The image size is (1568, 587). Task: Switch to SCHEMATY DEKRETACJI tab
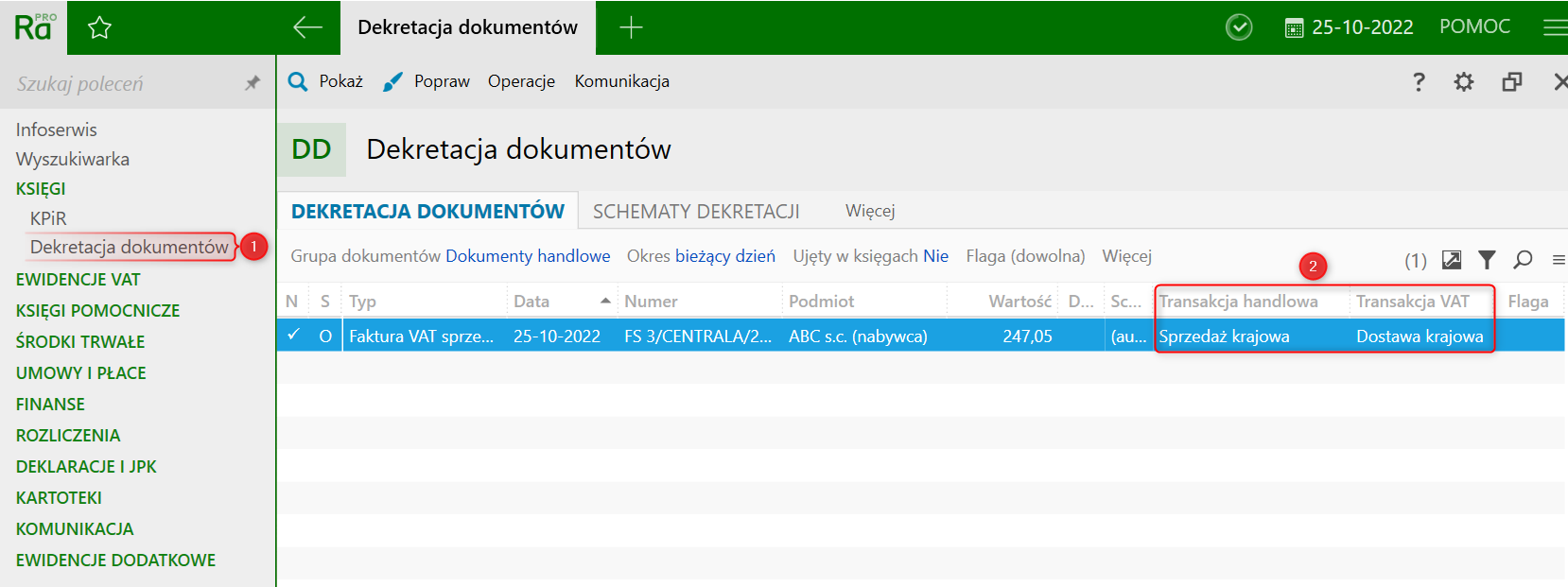pyautogui.click(x=696, y=212)
